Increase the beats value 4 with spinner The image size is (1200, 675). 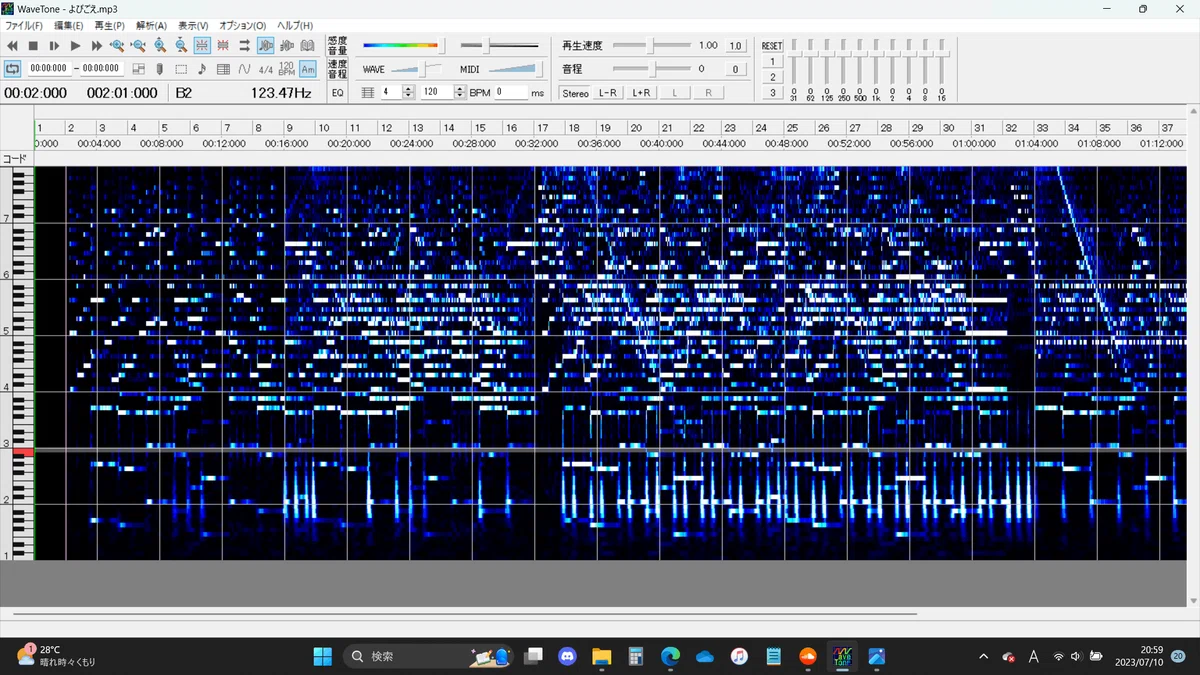pyautogui.click(x=407, y=88)
